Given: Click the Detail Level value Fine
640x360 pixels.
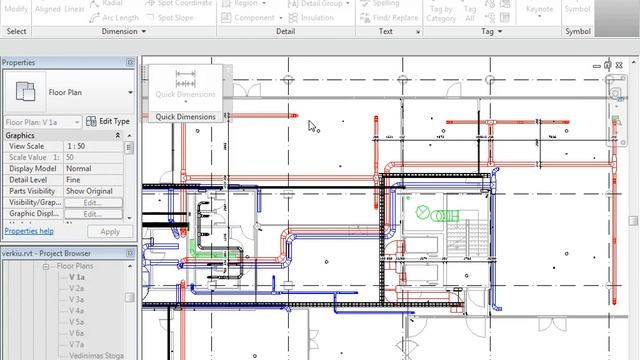Looking at the screenshot, I should [93, 180].
